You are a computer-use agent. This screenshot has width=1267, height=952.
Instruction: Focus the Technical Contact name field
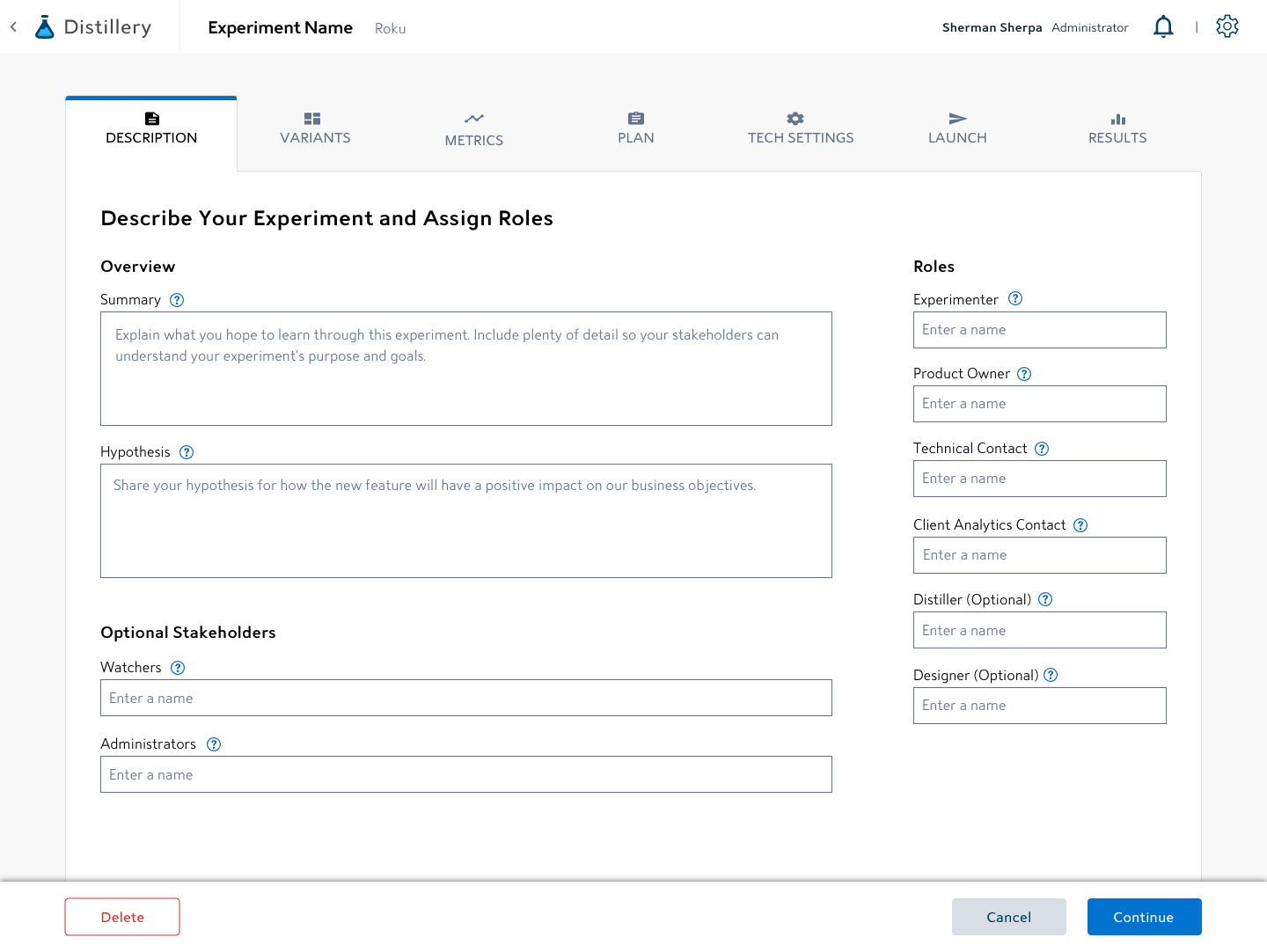click(x=1040, y=479)
